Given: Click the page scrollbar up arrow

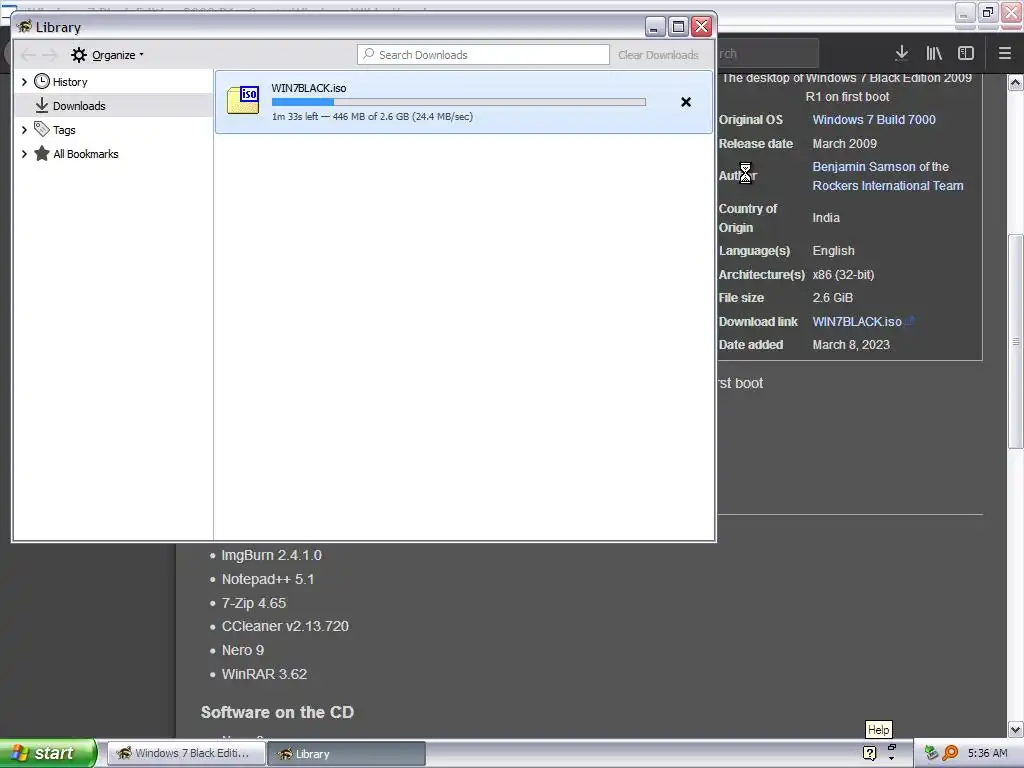Looking at the screenshot, I should click(x=1016, y=83).
